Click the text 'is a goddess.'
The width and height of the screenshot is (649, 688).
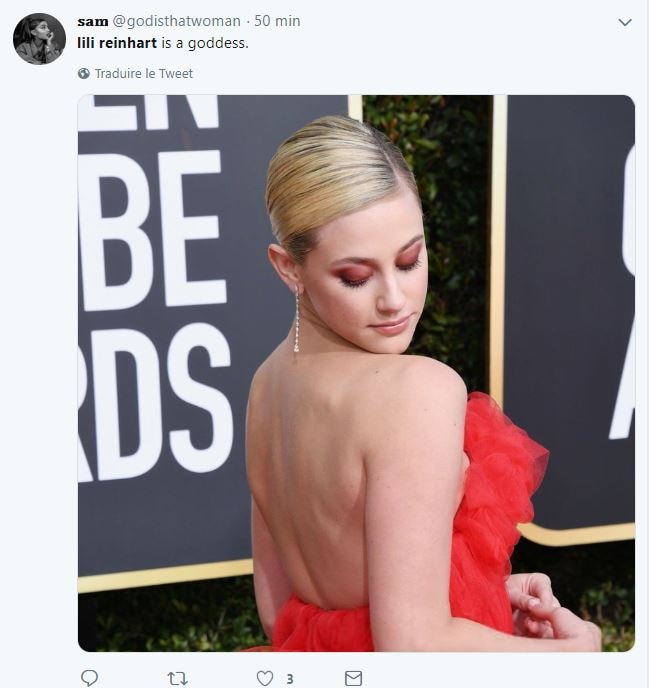(x=205, y=43)
